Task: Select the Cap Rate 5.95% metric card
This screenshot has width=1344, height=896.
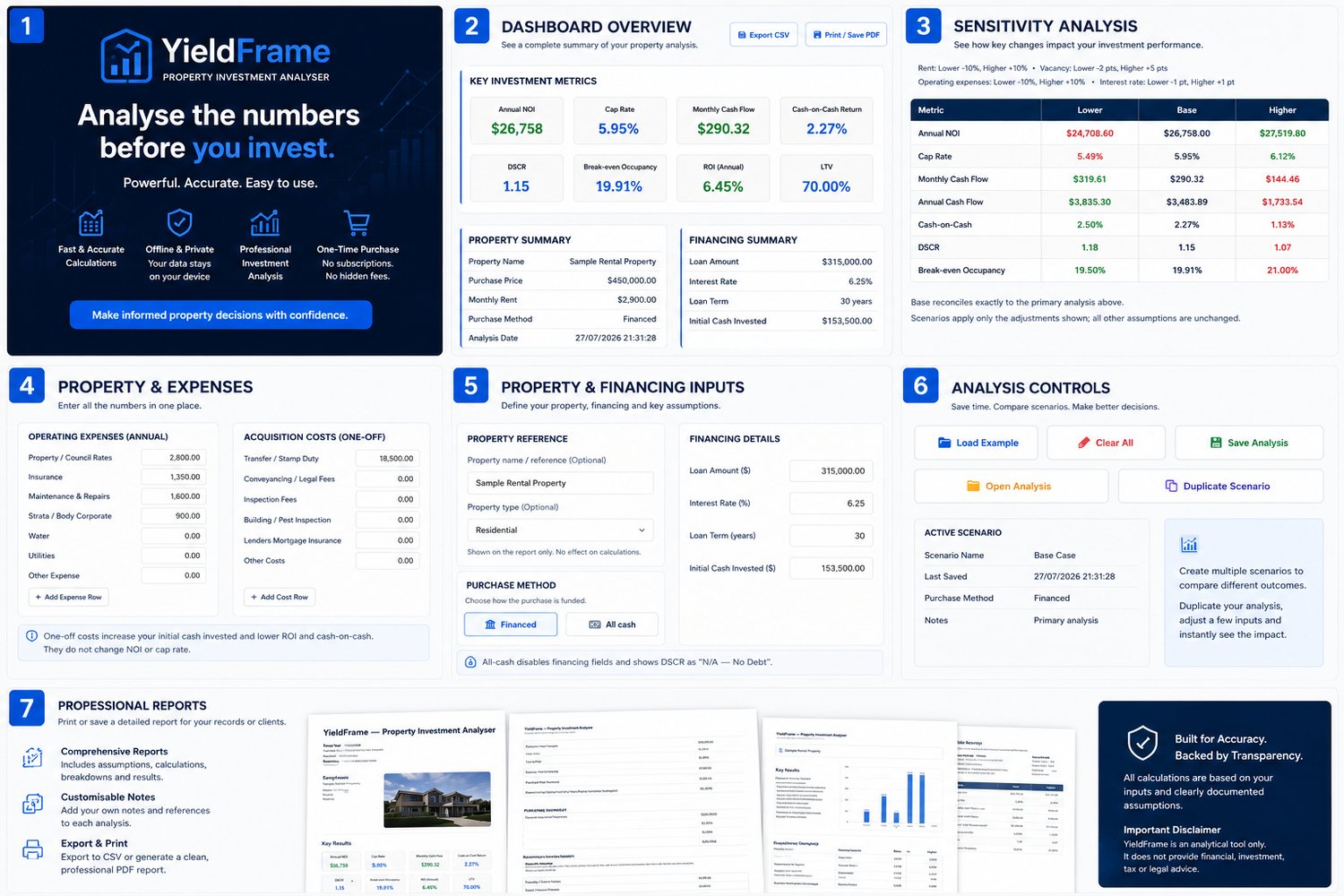Action: (x=619, y=120)
